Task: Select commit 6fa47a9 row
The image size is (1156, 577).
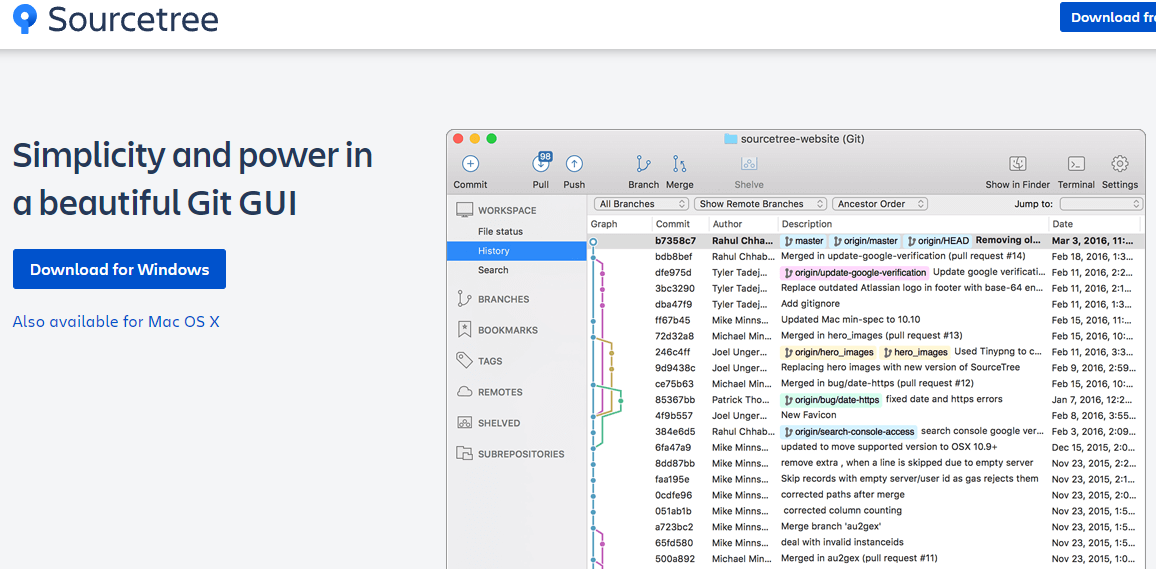Action: tap(867, 447)
